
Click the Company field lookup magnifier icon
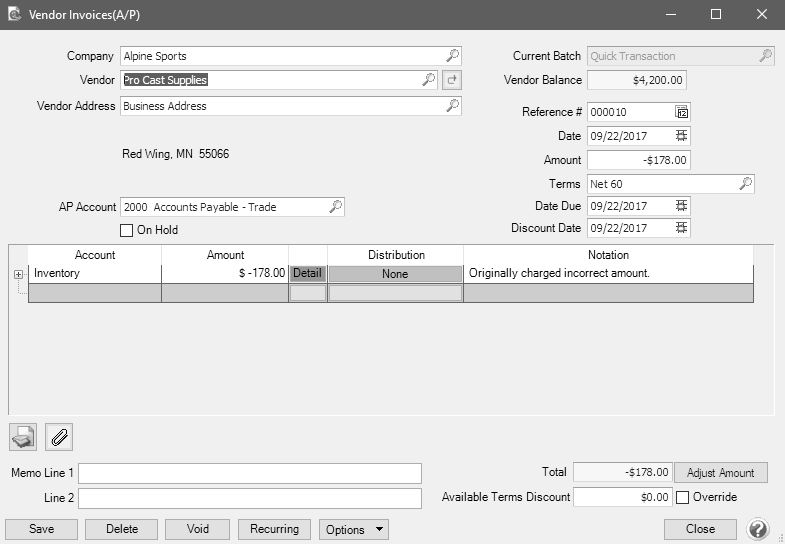452,56
